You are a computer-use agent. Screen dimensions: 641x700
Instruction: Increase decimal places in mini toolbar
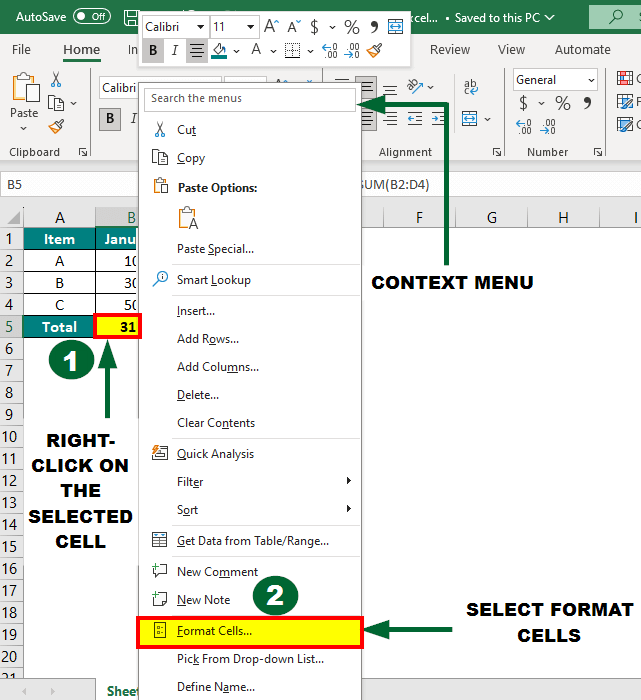click(329, 50)
